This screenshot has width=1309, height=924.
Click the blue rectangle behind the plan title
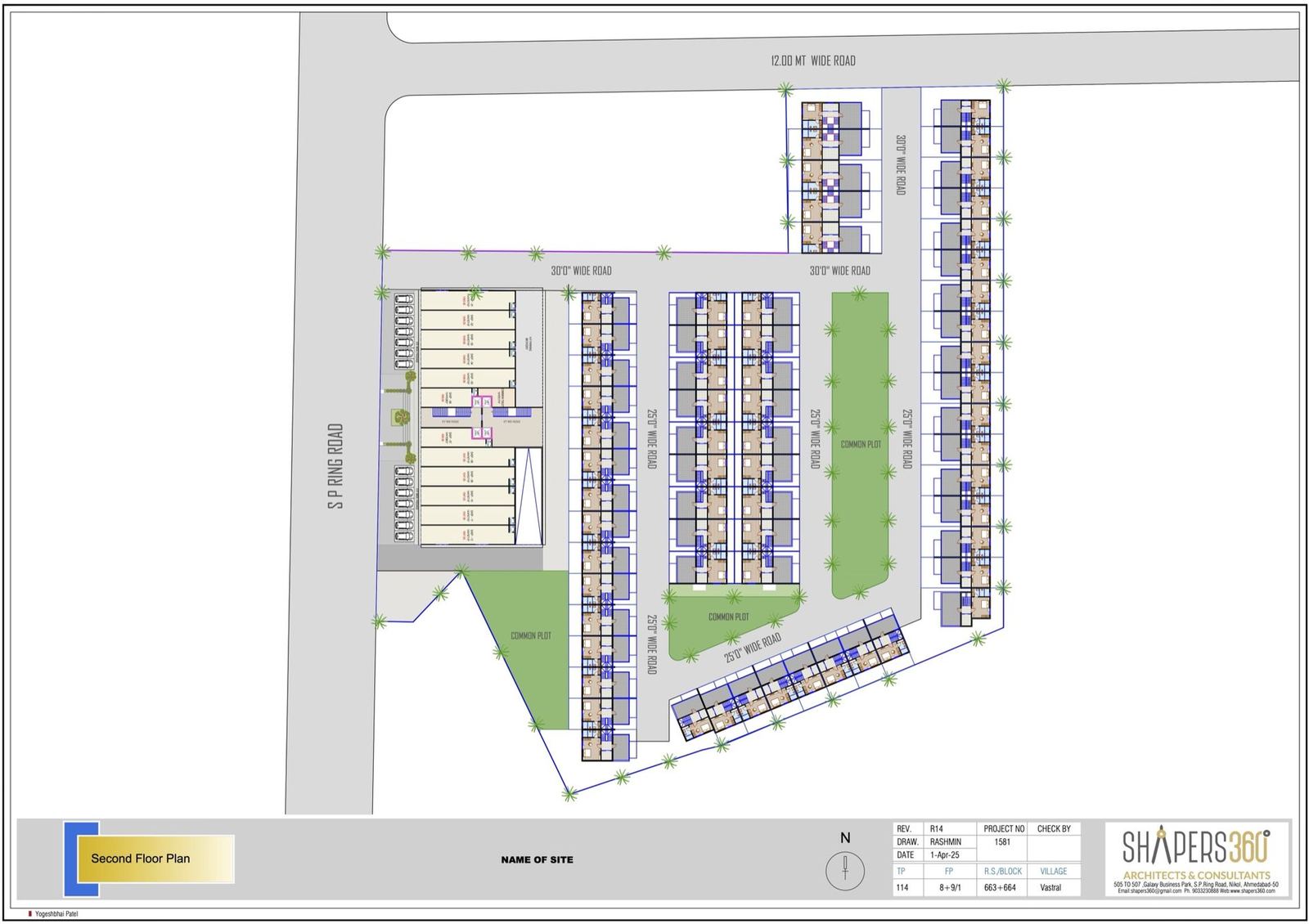point(71,859)
